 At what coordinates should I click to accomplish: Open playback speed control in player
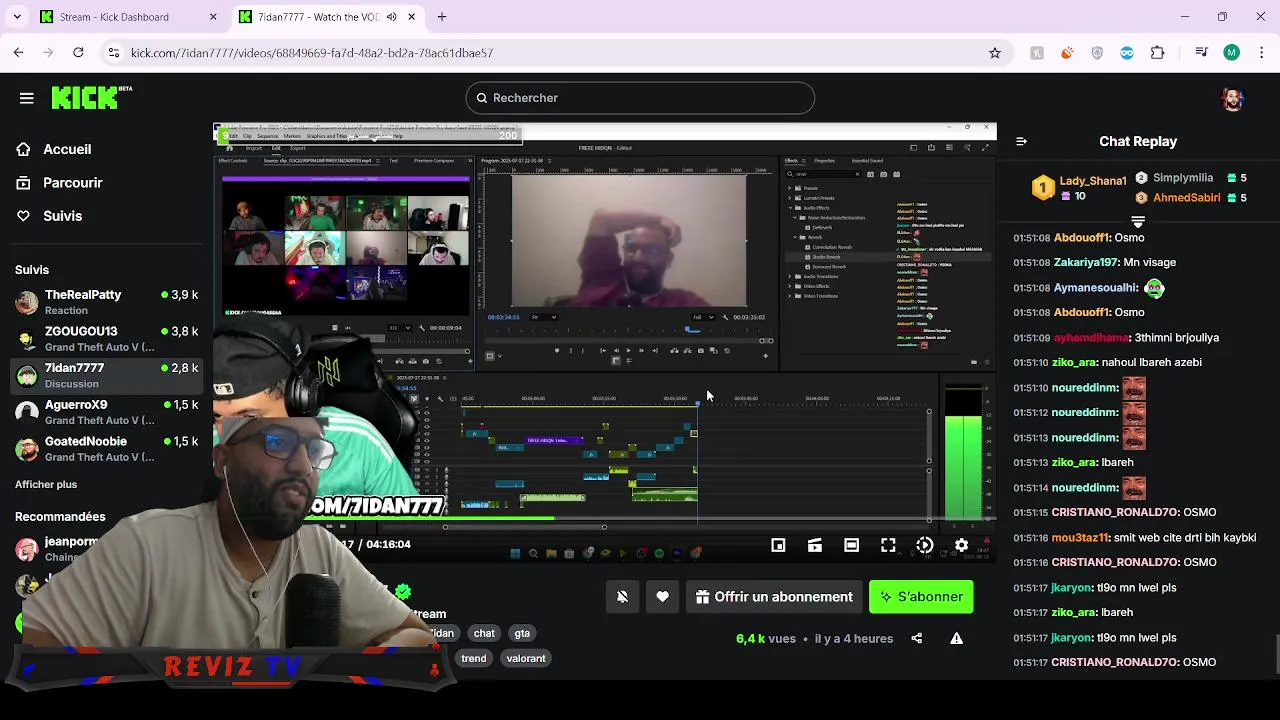(924, 545)
